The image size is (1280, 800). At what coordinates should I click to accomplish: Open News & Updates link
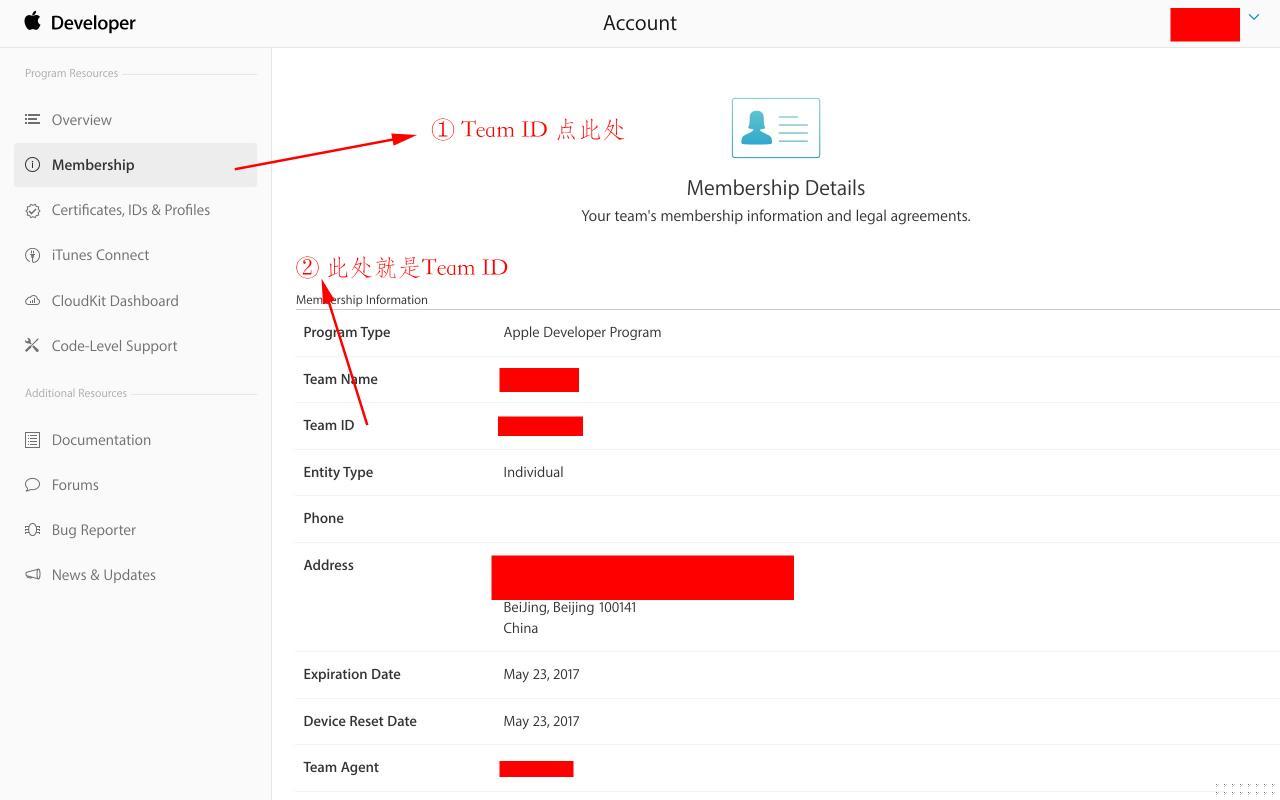pyautogui.click(x=104, y=575)
